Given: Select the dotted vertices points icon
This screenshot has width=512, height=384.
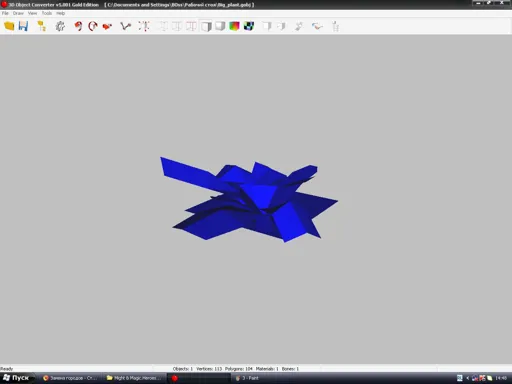Looking at the screenshot, I should [144, 26].
